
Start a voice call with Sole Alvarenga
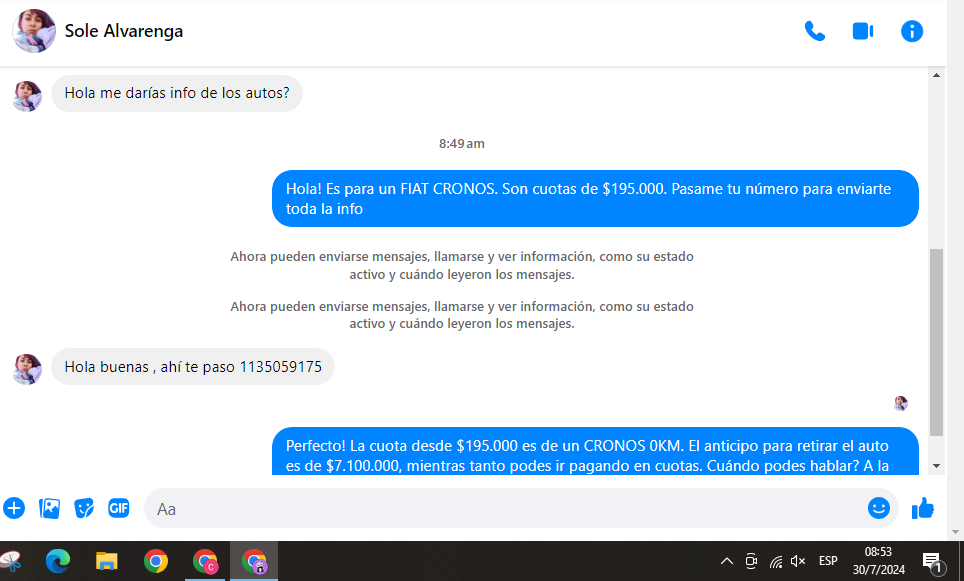tap(815, 31)
